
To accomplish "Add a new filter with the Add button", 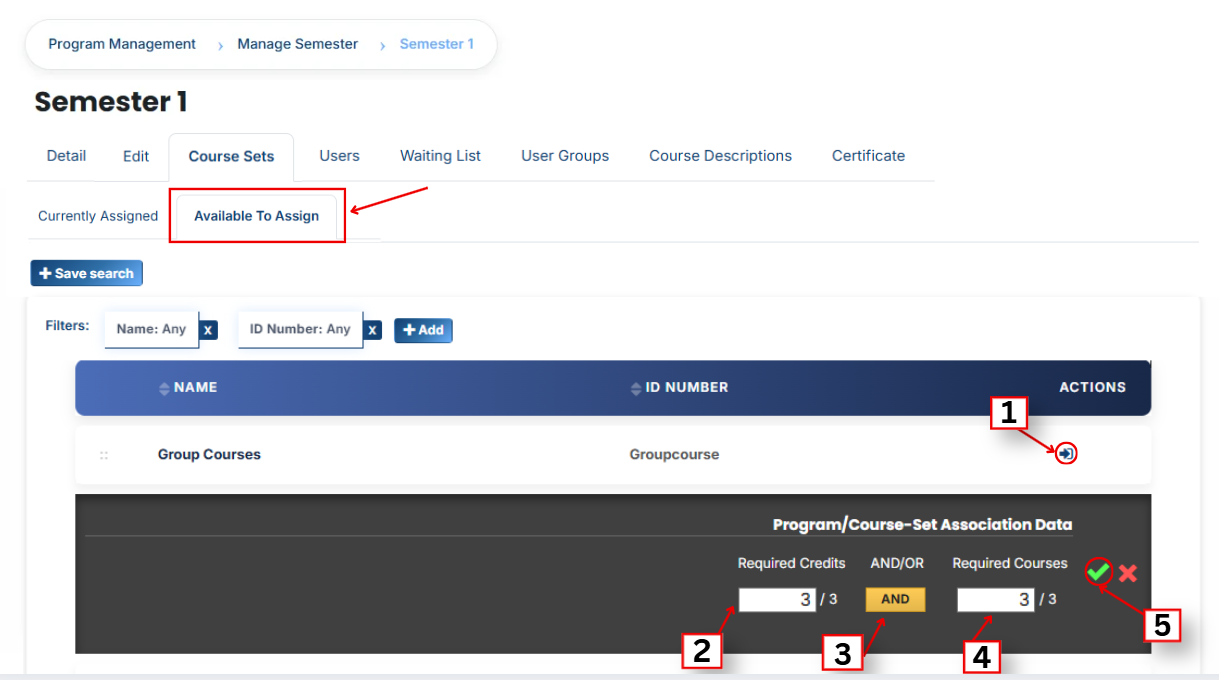I will [423, 330].
